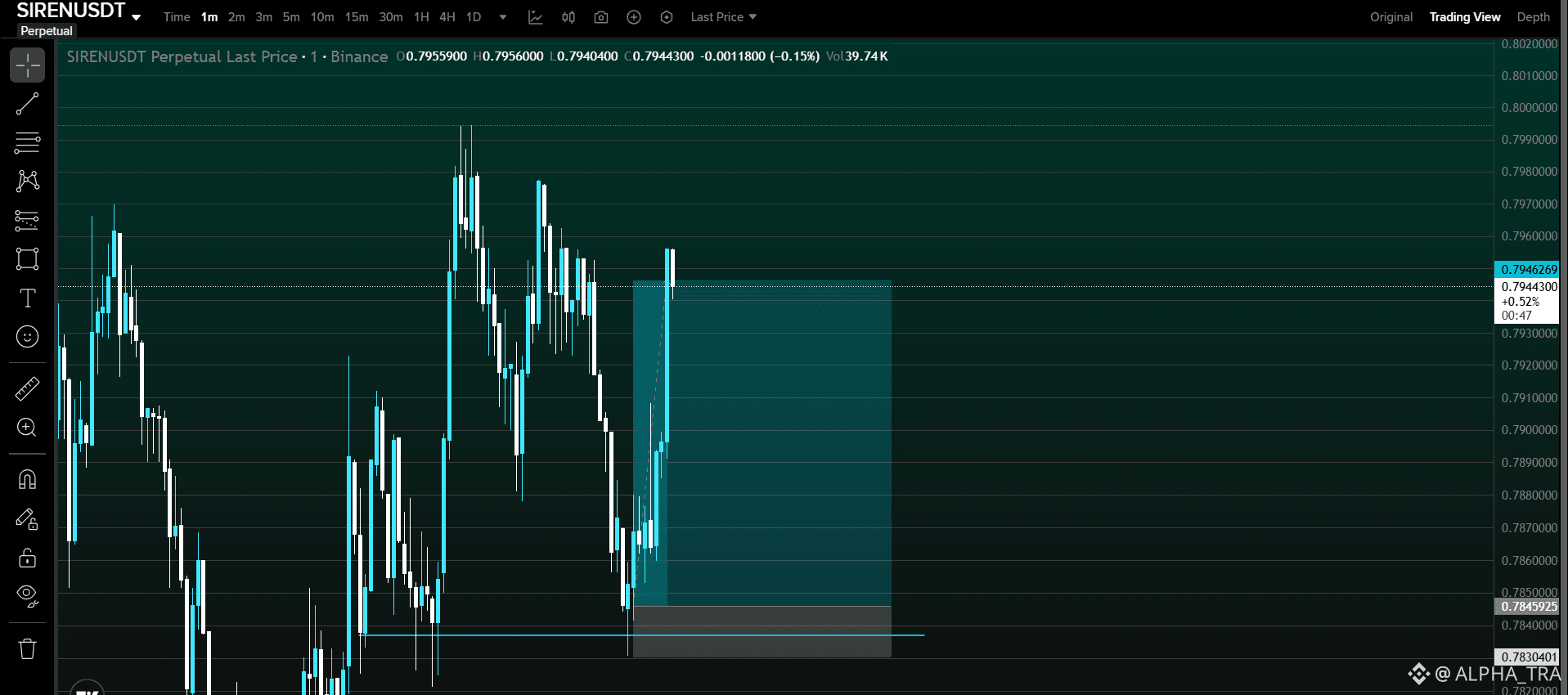Activate the ruler measure tool
Viewport: 1568px width, 695px height.
click(x=27, y=388)
